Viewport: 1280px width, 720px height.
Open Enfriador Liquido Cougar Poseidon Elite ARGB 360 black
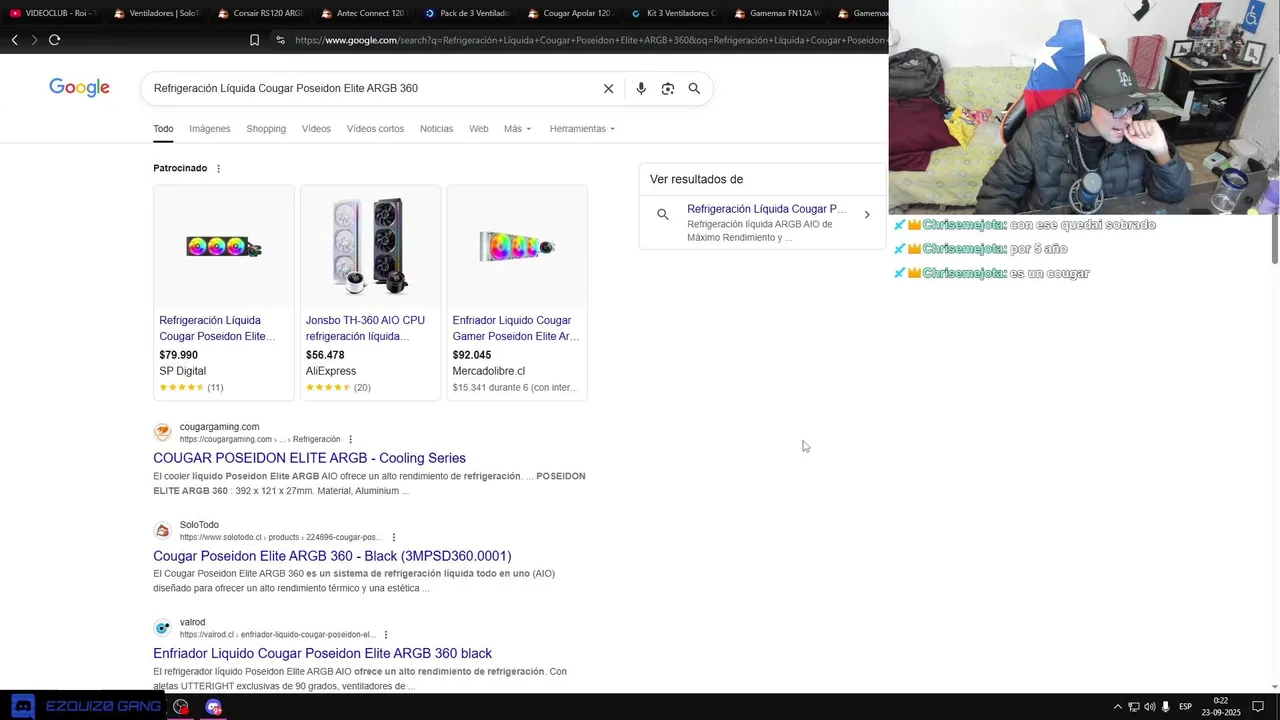(x=322, y=653)
